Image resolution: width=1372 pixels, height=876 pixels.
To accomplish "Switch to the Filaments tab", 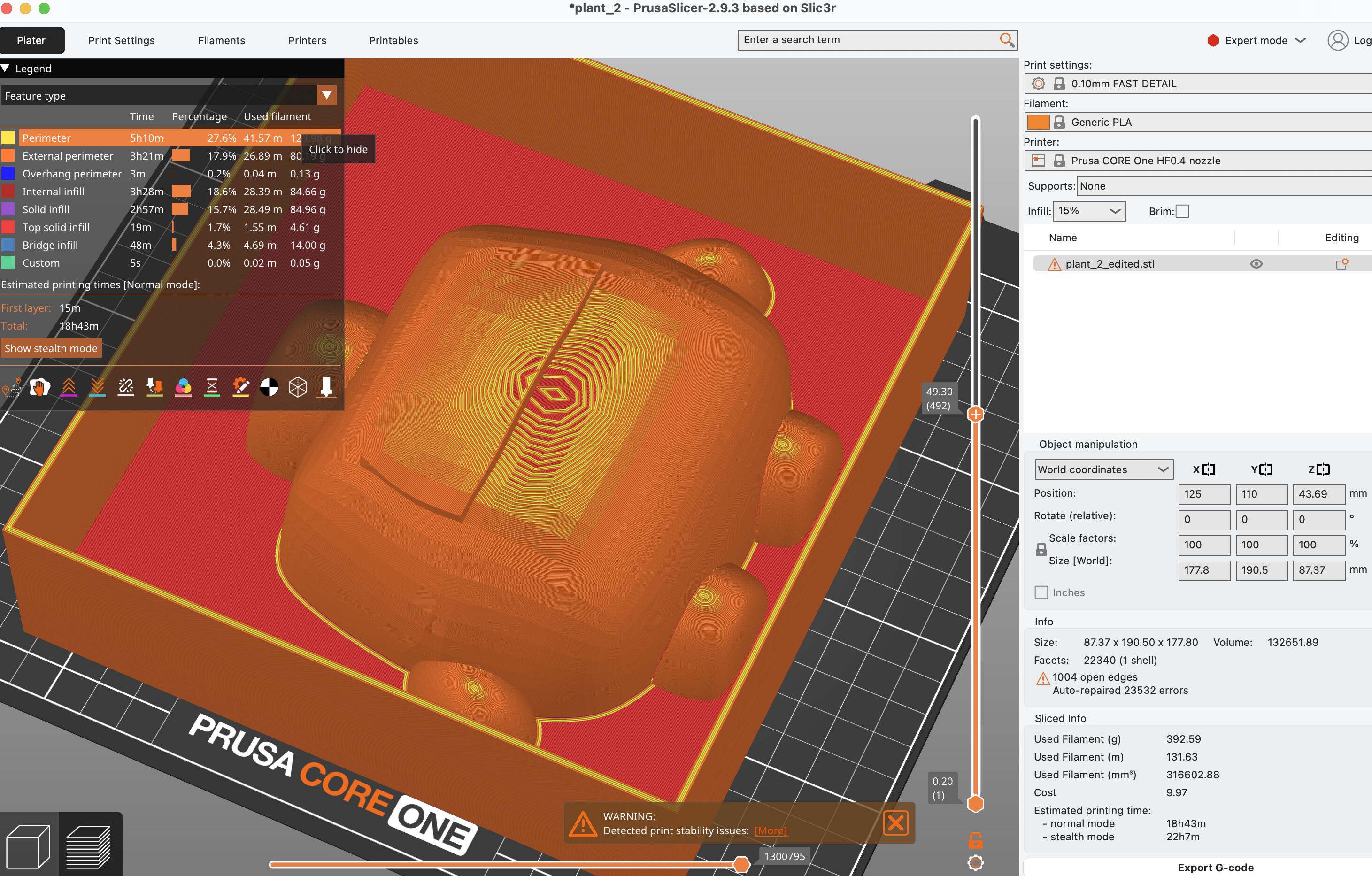I will 221,40.
